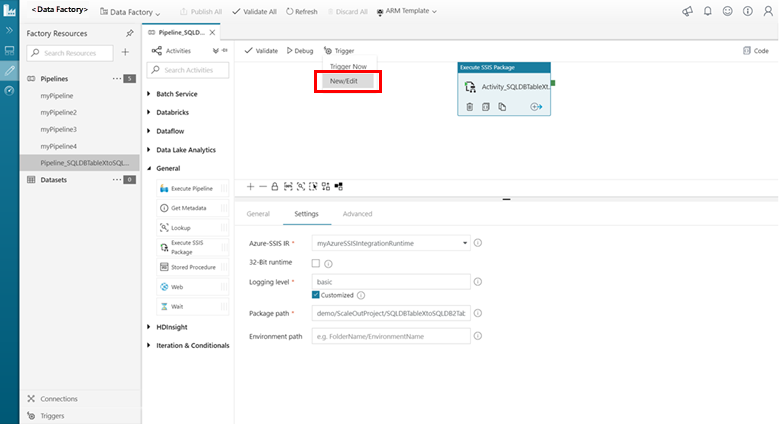780x424 pixels.
Task: Info icon next to Logging level
Action: point(478,282)
